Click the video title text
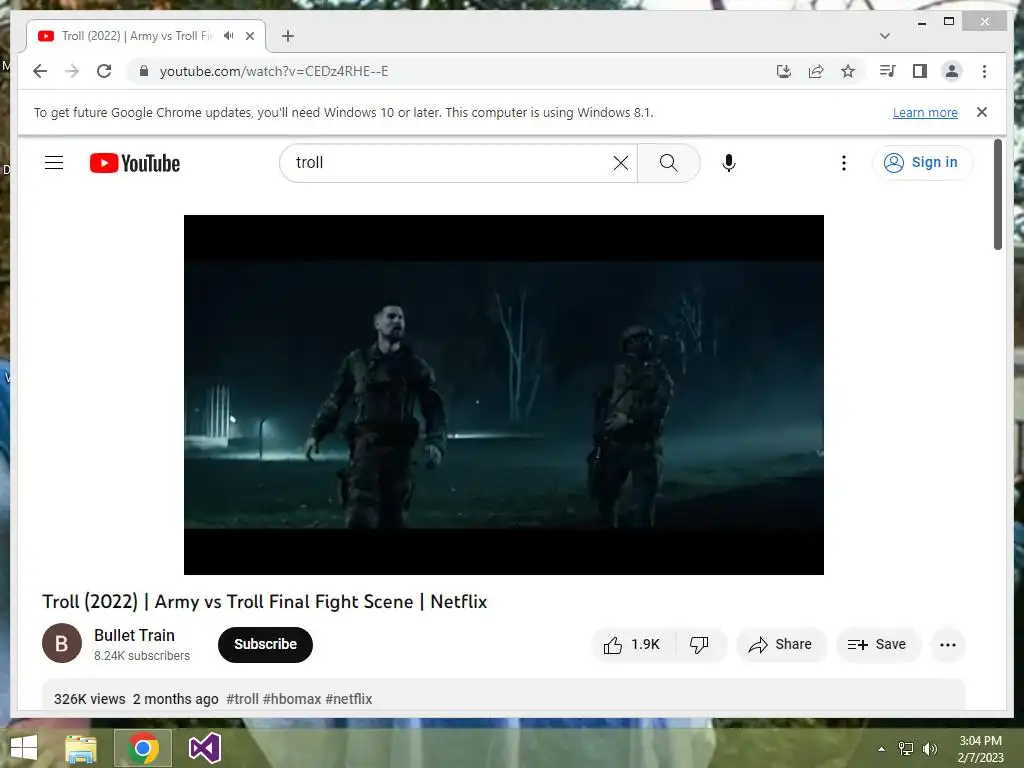 (x=264, y=601)
